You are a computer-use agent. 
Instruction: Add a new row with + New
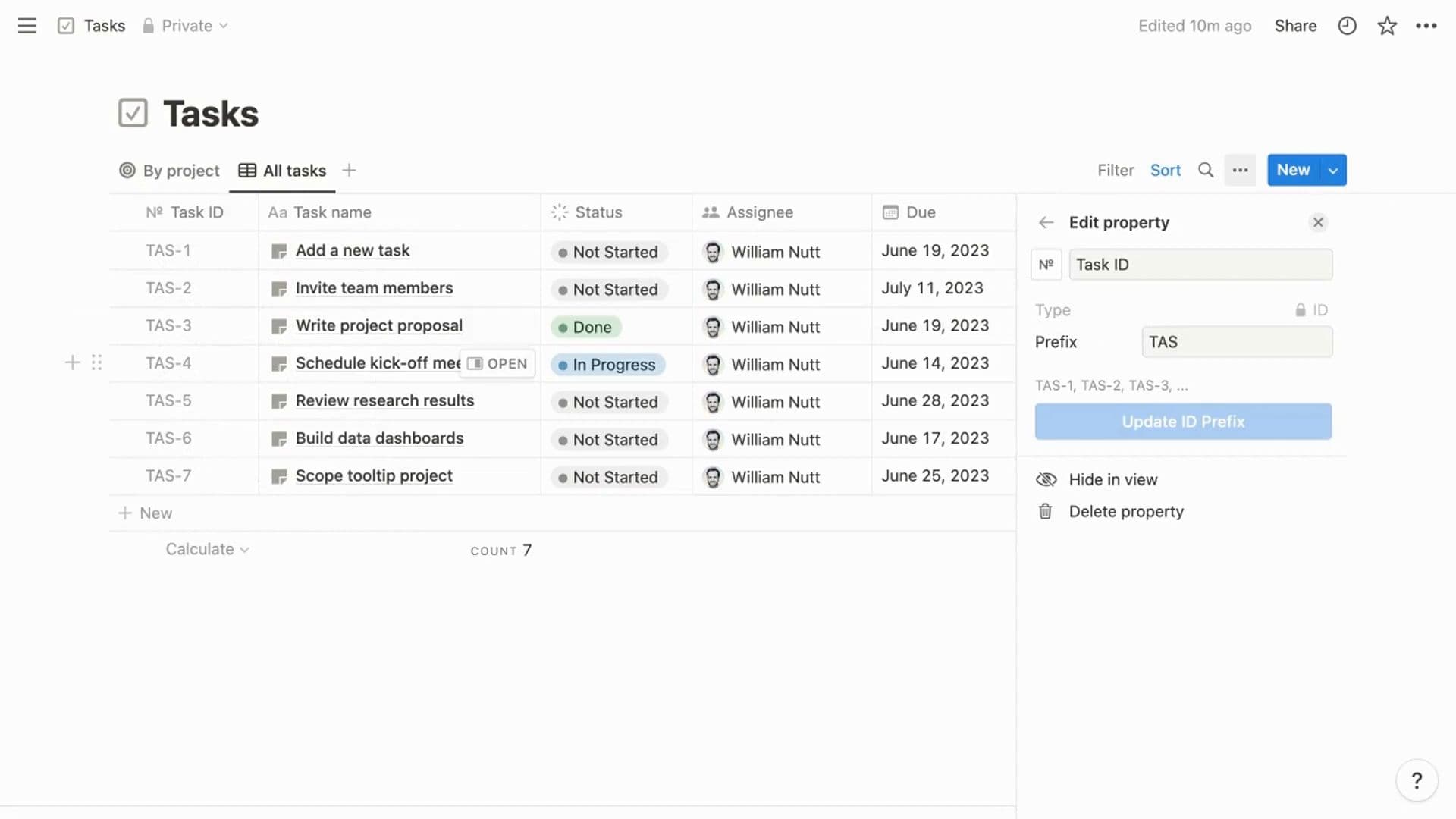145,513
